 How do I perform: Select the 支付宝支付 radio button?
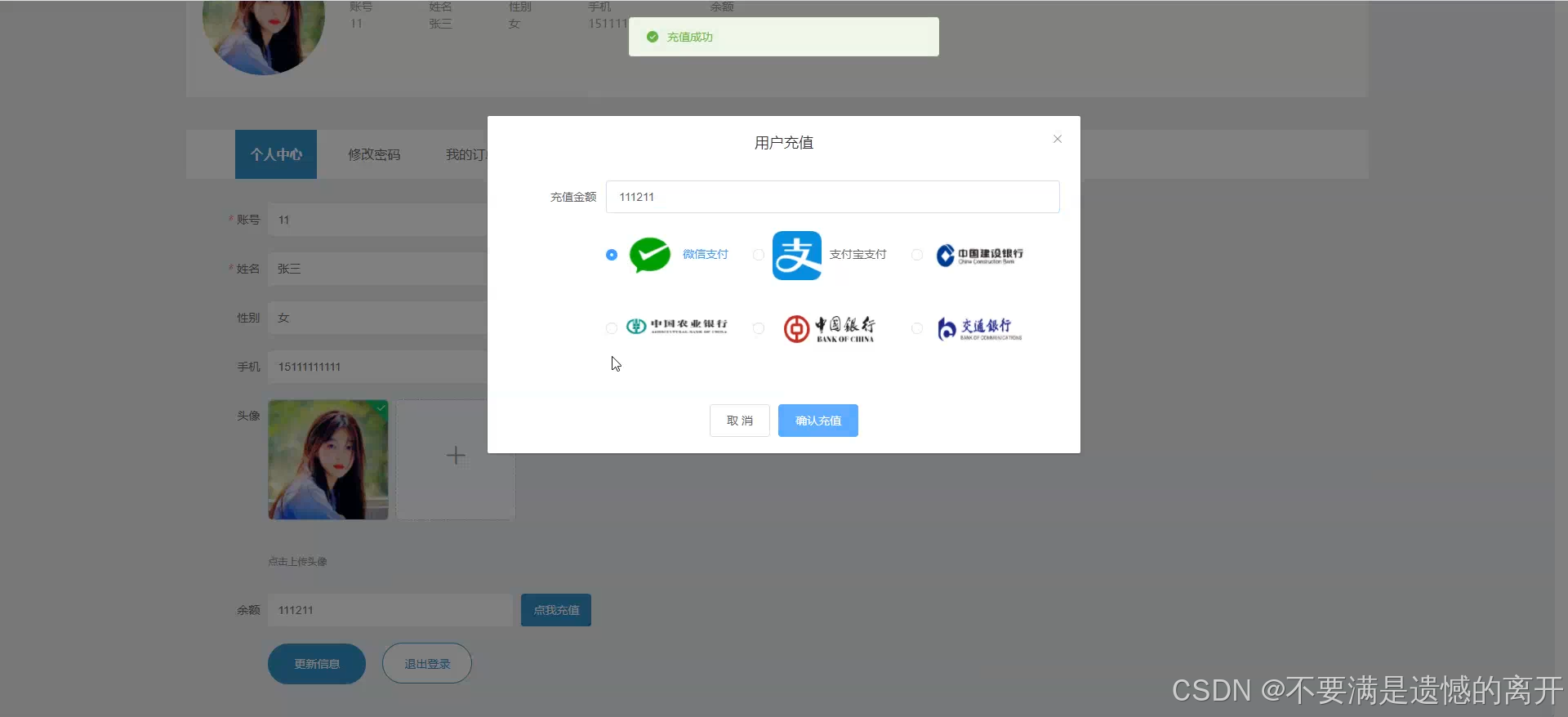point(759,255)
